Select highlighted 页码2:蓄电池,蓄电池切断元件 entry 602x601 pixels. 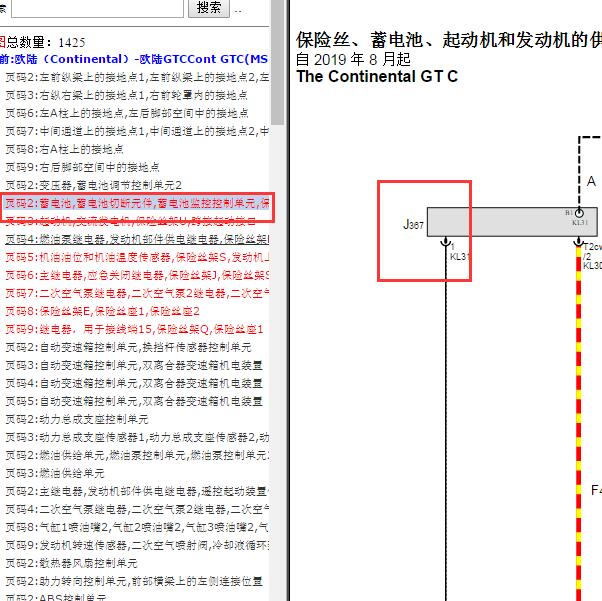137,204
